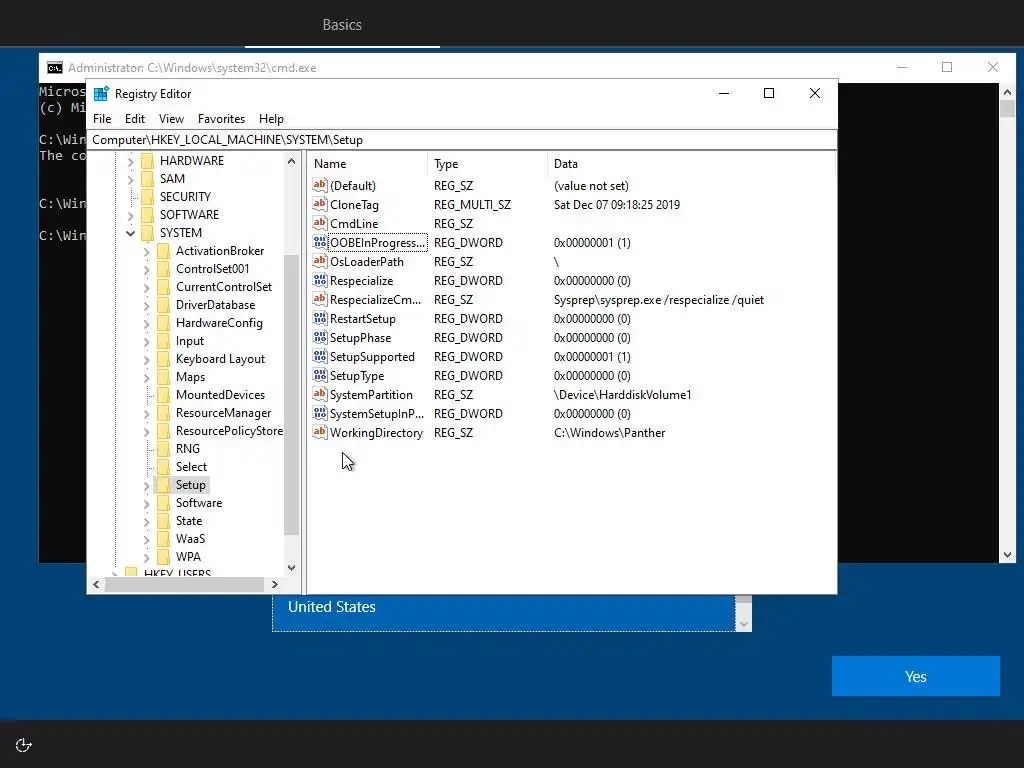Expand the DriverDatabase key
1024x768 pixels.
coord(146,305)
